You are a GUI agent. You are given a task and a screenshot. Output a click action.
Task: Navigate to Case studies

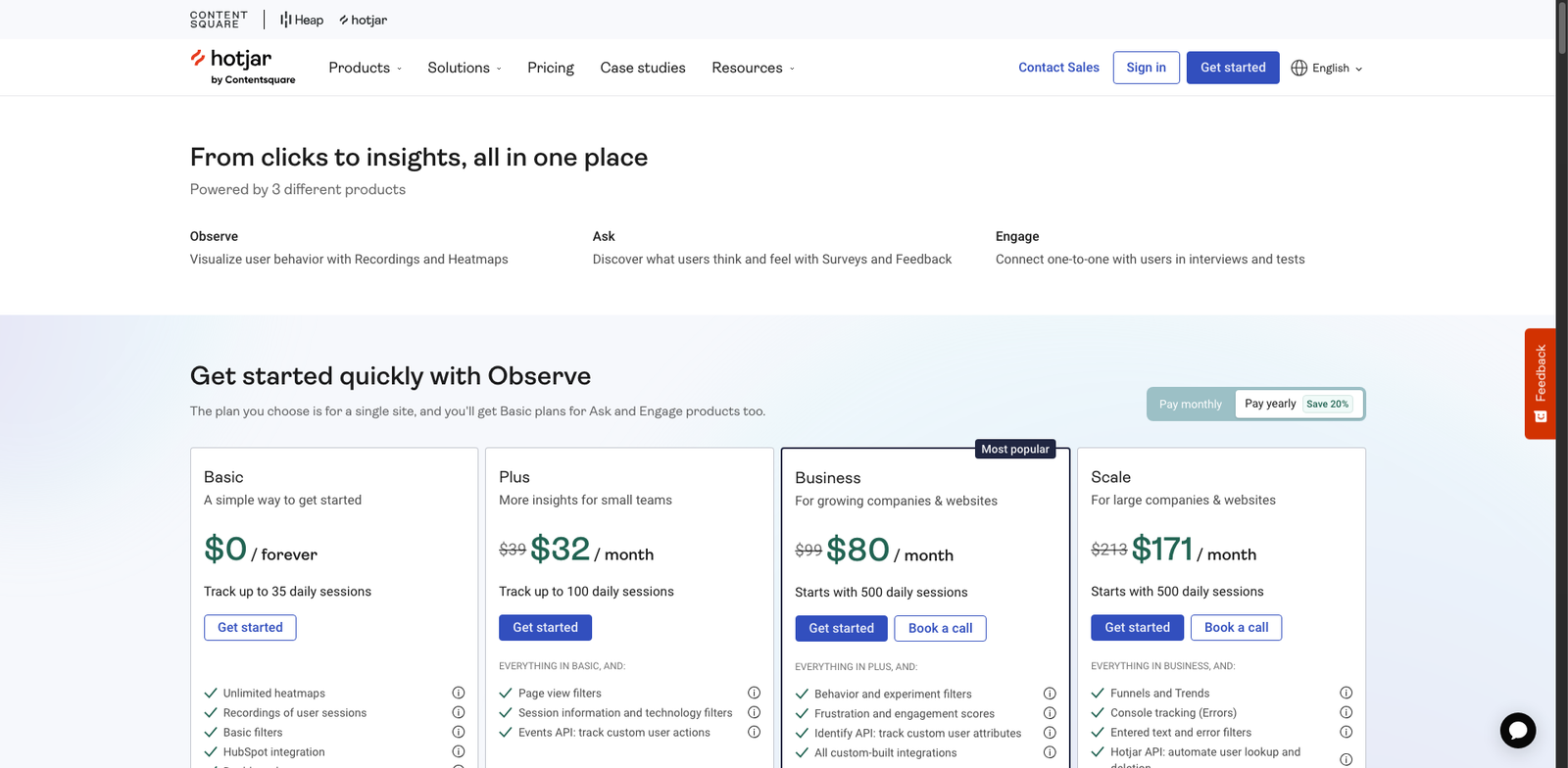pyautogui.click(x=642, y=68)
